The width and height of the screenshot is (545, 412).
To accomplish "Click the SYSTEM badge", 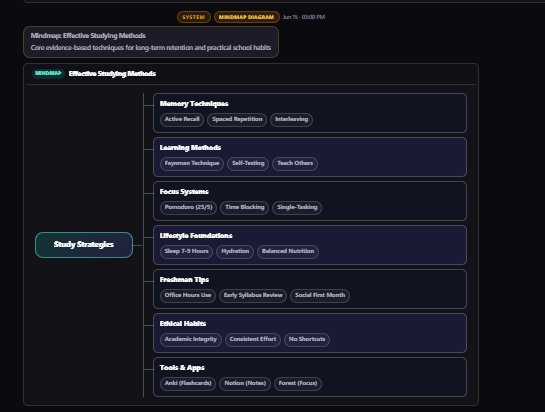I will point(194,17).
